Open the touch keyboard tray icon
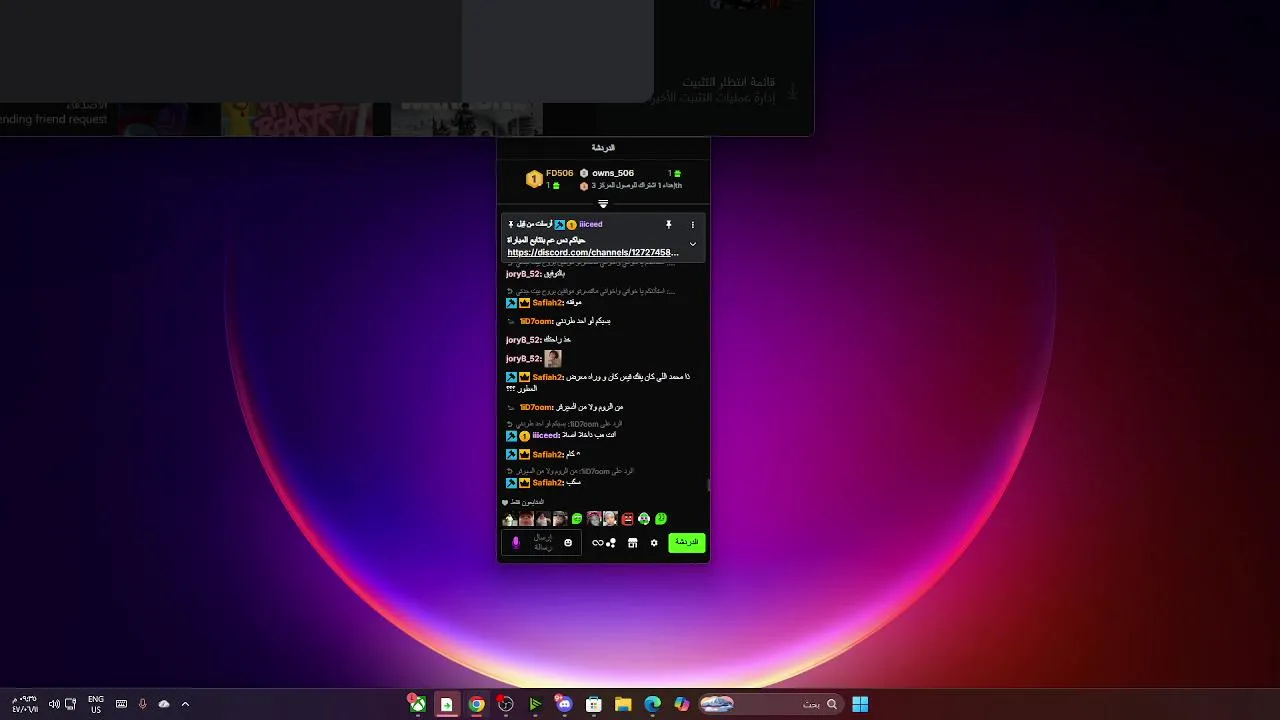1280x720 pixels. (x=121, y=704)
